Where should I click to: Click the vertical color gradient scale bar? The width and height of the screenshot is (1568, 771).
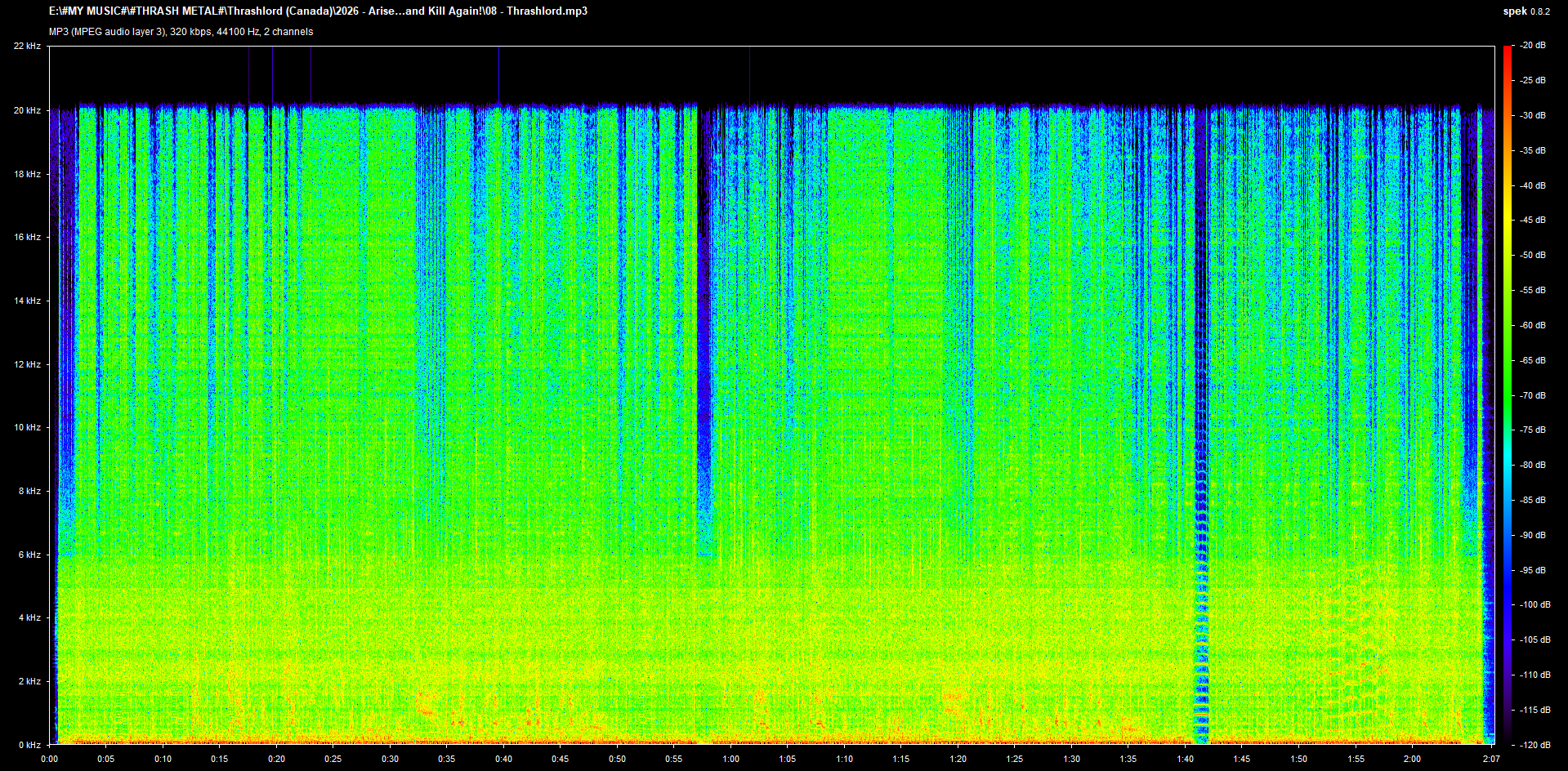point(1508,395)
